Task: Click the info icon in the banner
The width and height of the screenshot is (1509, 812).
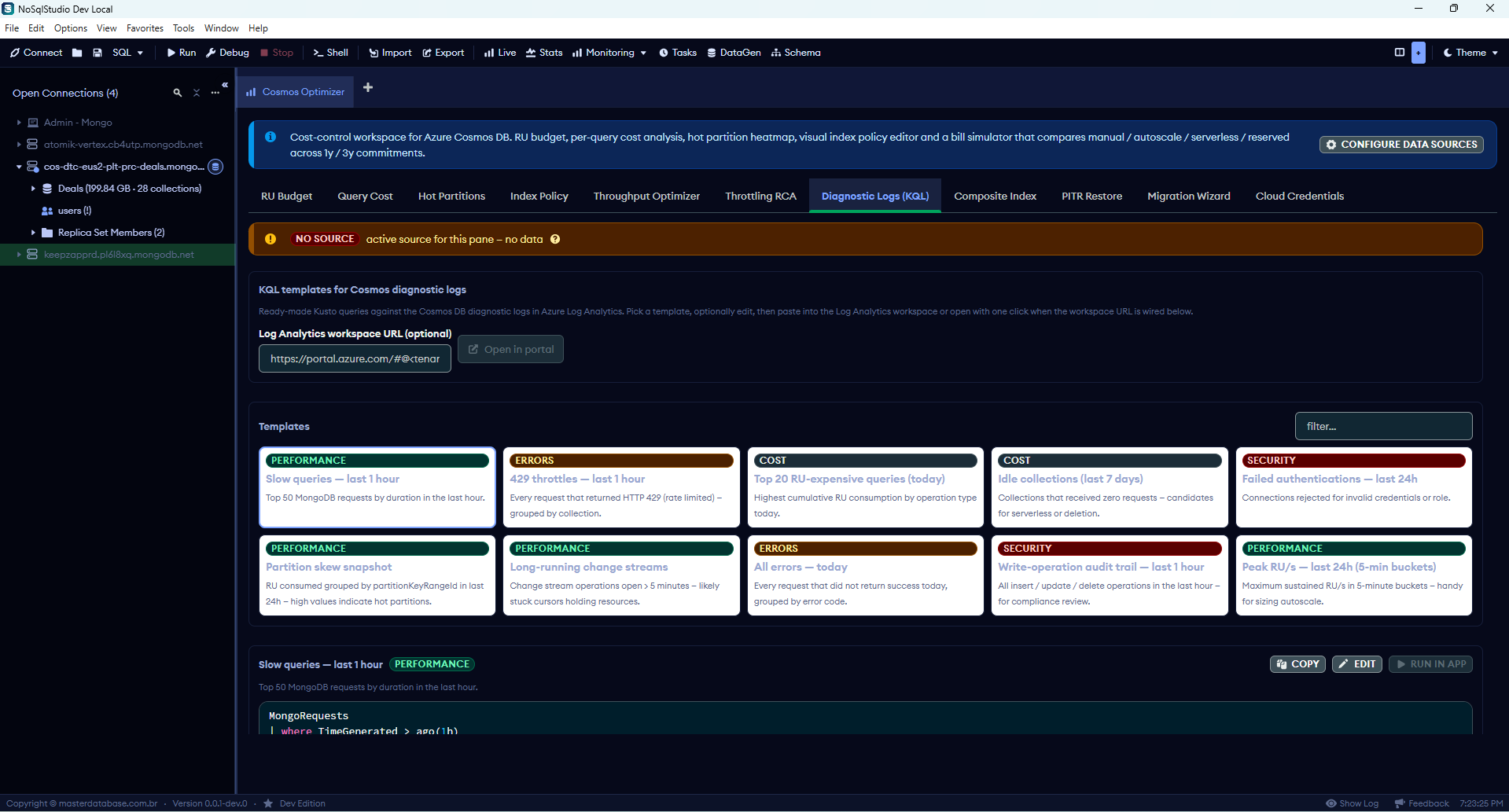Action: (x=271, y=137)
